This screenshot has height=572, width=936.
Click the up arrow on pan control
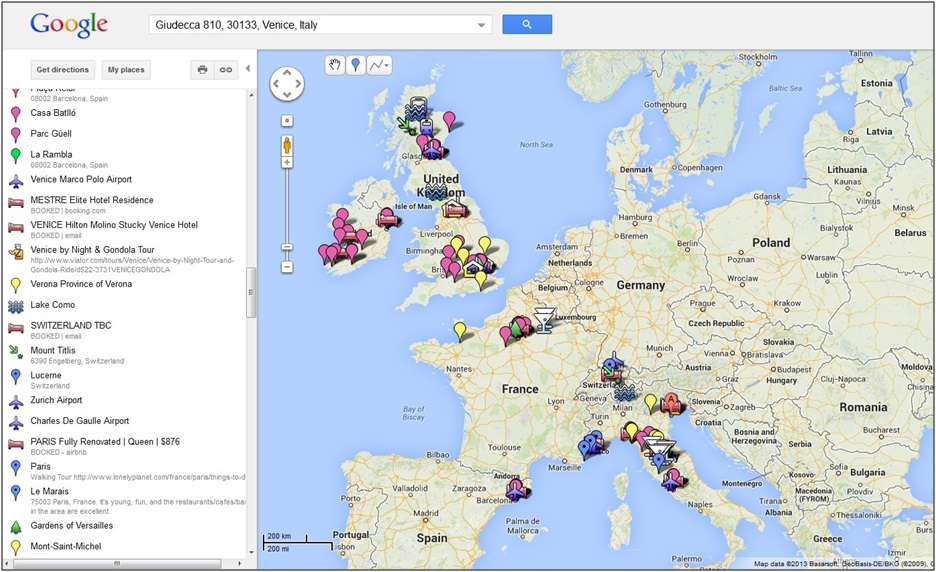pos(287,72)
